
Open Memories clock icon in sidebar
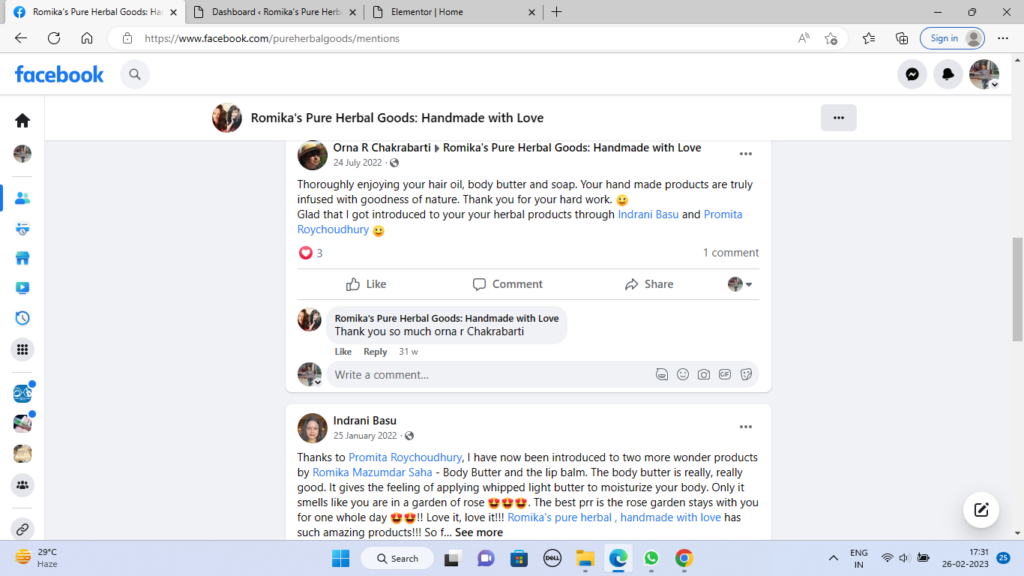22,319
